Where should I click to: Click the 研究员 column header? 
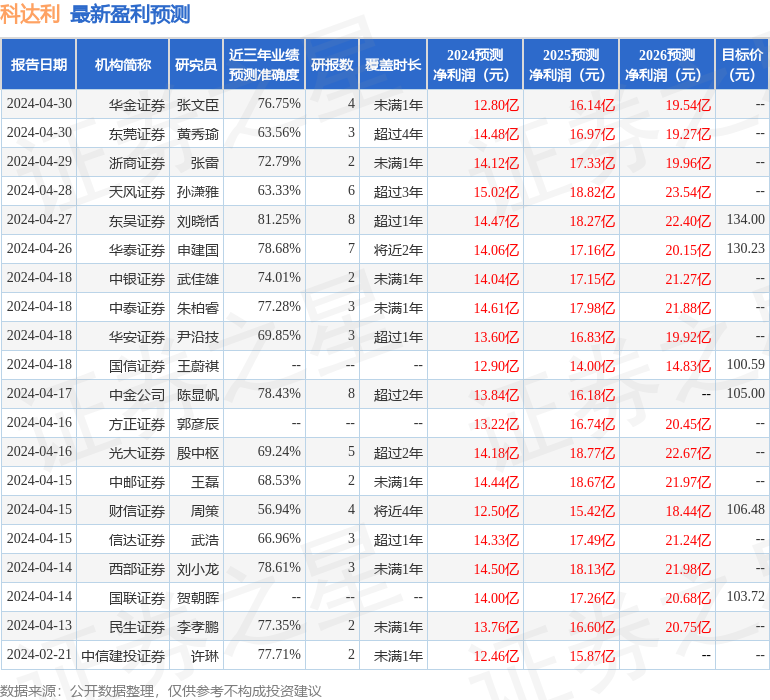196,64
